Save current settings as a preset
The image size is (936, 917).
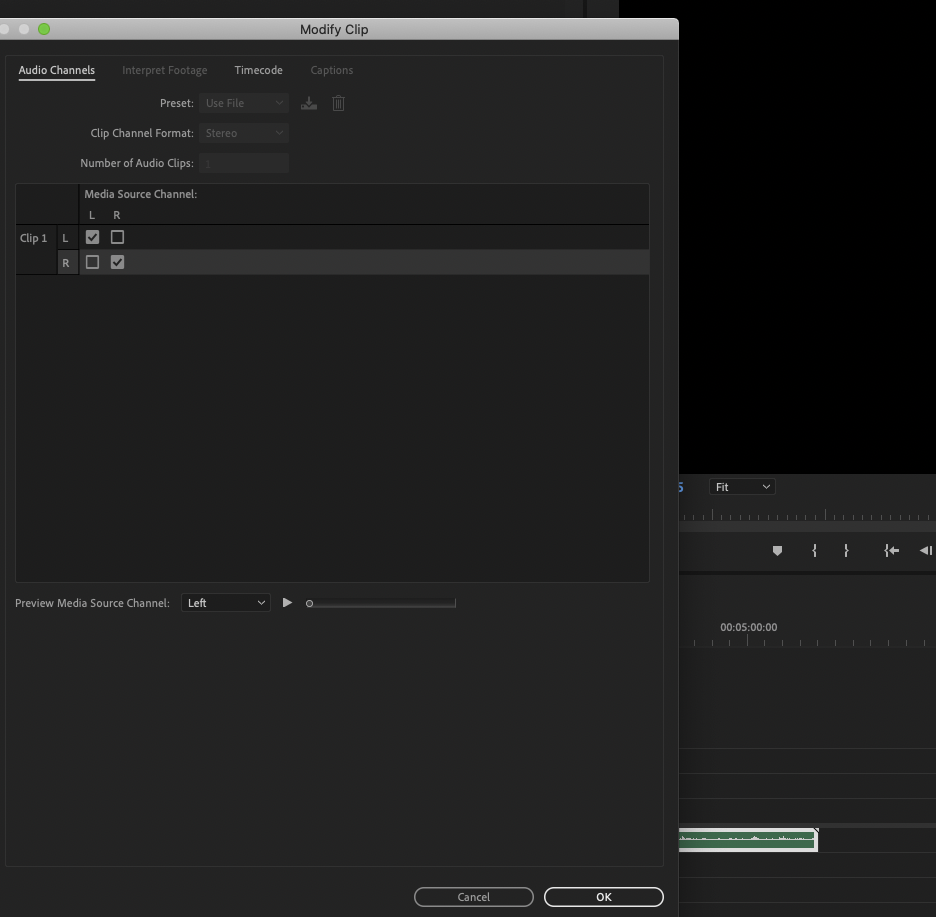pos(308,102)
